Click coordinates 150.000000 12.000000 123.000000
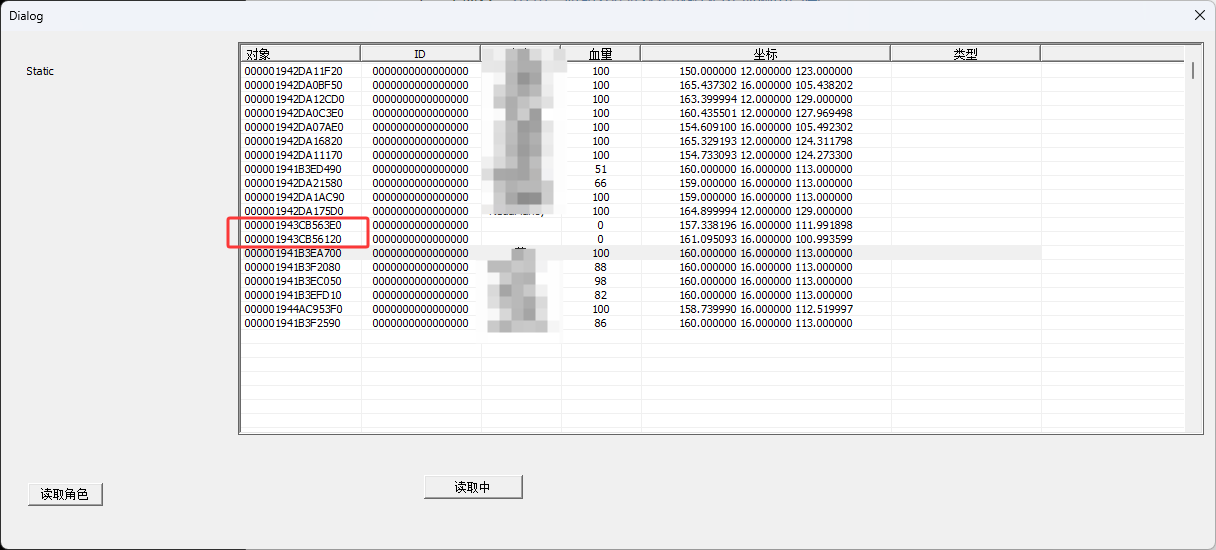 766,71
